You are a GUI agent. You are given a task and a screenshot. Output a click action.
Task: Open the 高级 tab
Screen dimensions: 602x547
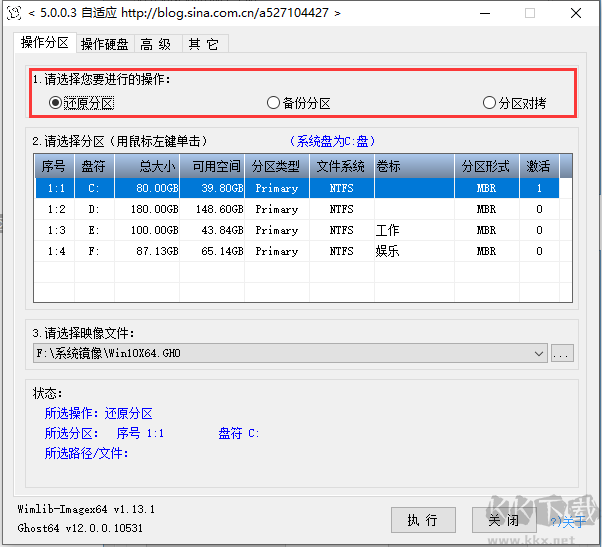156,44
